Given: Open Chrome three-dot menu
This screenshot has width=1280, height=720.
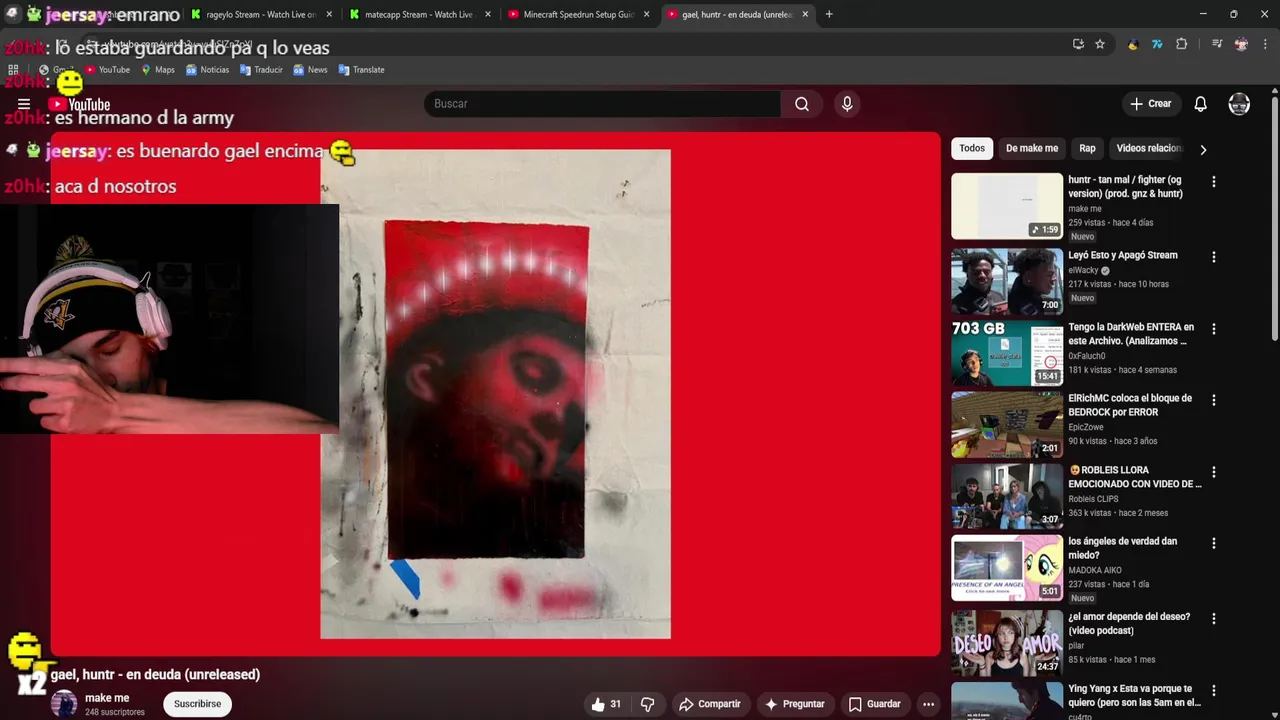Looking at the screenshot, I should 1265,44.
